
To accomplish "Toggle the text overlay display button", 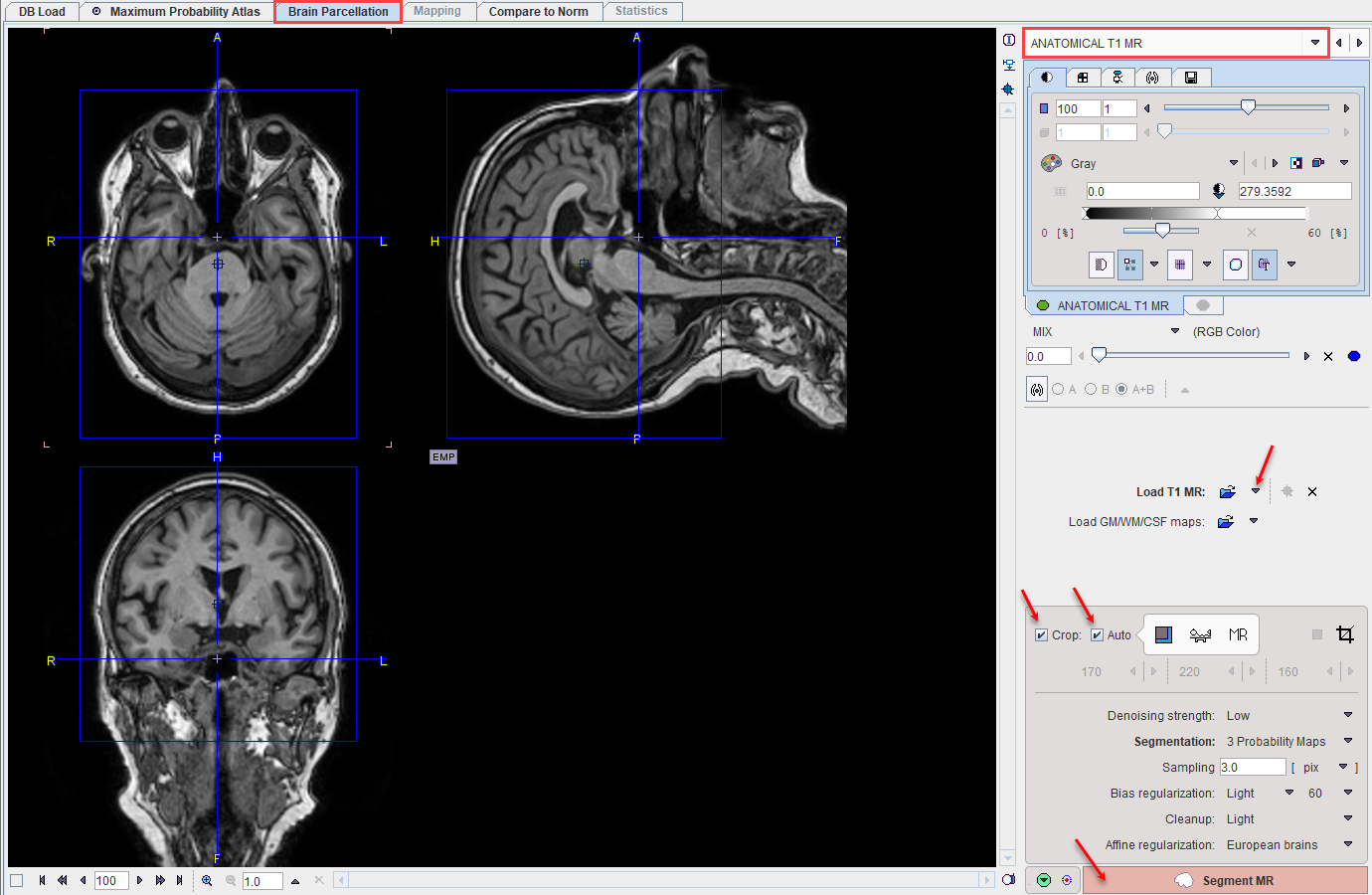I will coord(1265,265).
